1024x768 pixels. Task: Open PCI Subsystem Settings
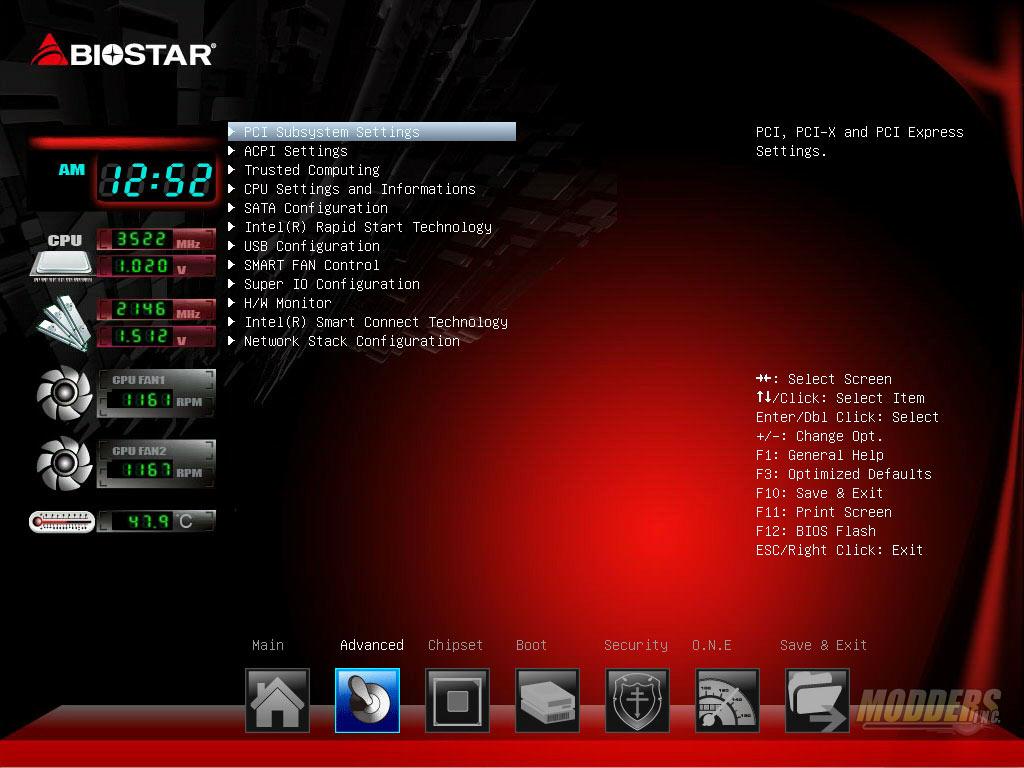click(372, 132)
